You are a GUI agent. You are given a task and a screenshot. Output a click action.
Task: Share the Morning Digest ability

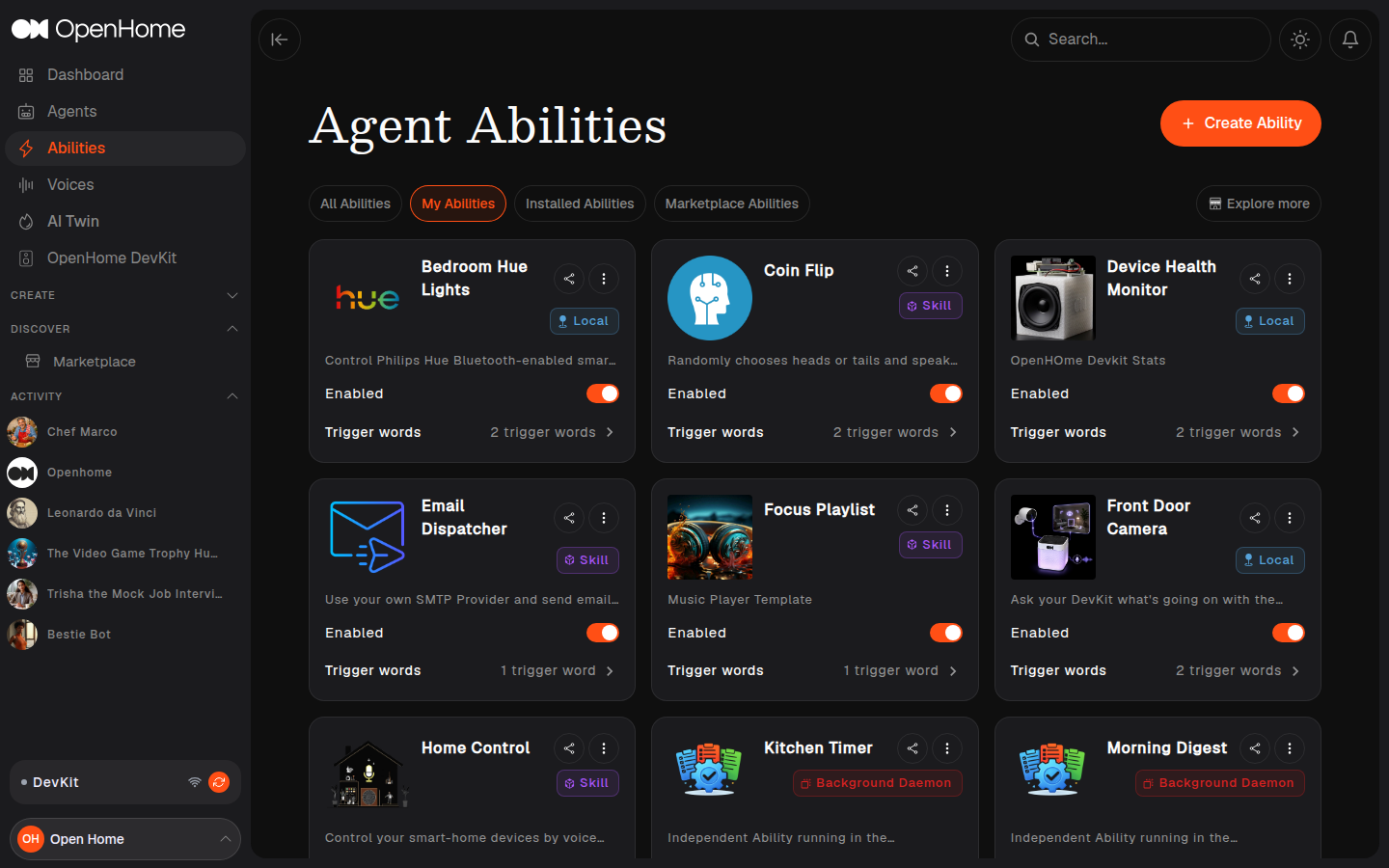click(x=1255, y=748)
